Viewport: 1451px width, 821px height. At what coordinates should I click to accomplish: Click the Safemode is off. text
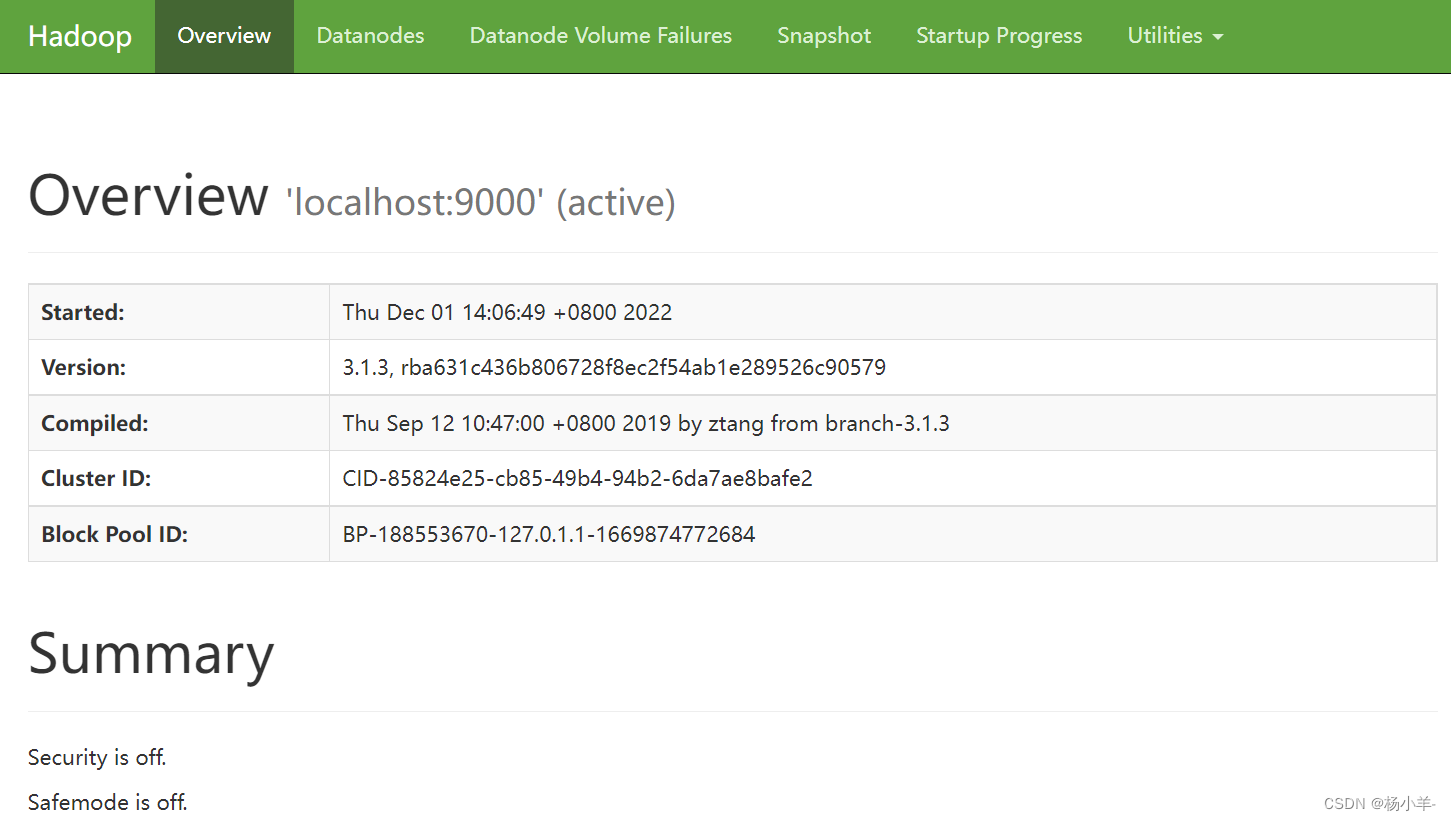point(108,802)
